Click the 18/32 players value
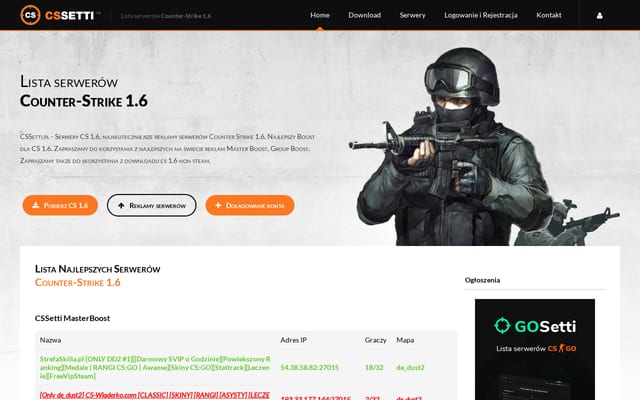 (x=374, y=367)
